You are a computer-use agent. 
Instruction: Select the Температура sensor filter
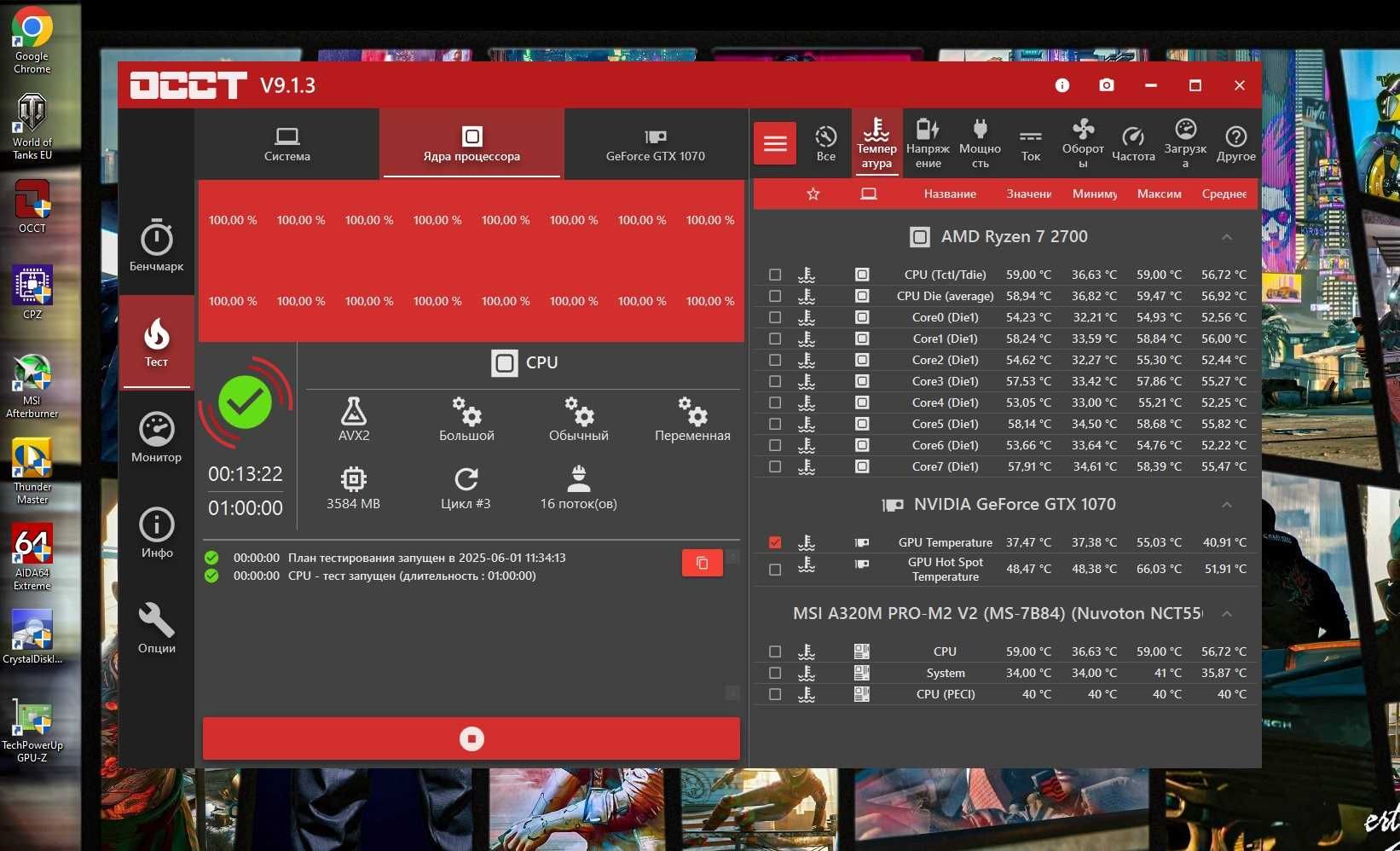[876, 143]
